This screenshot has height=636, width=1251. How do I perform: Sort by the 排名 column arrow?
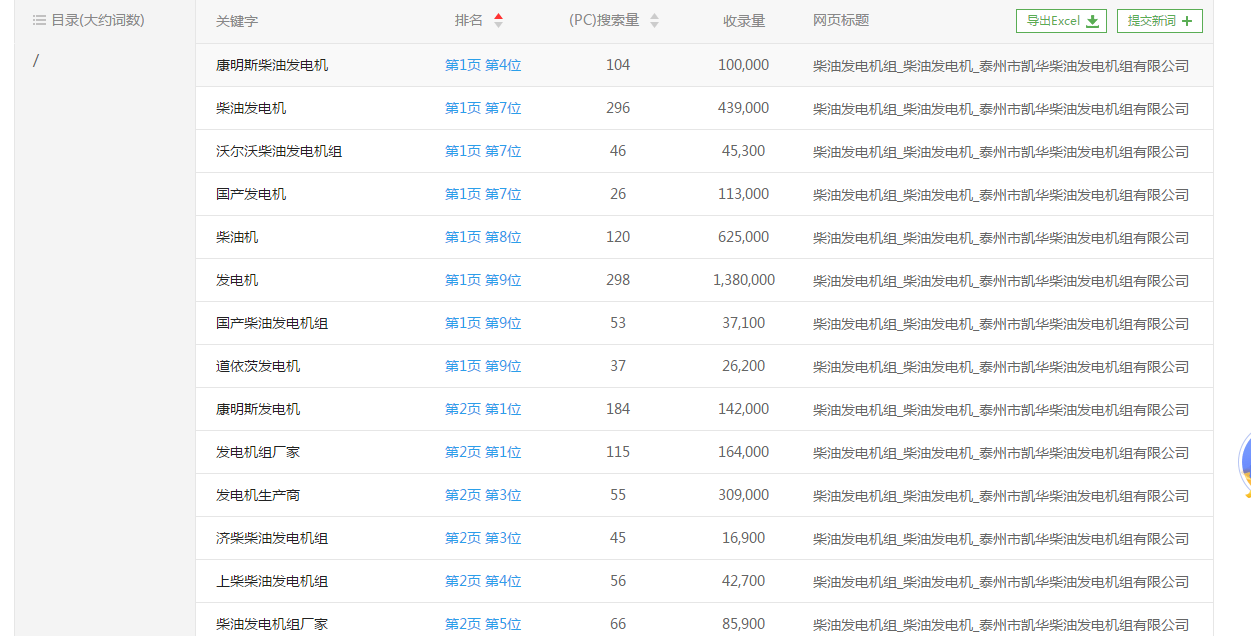click(498, 20)
